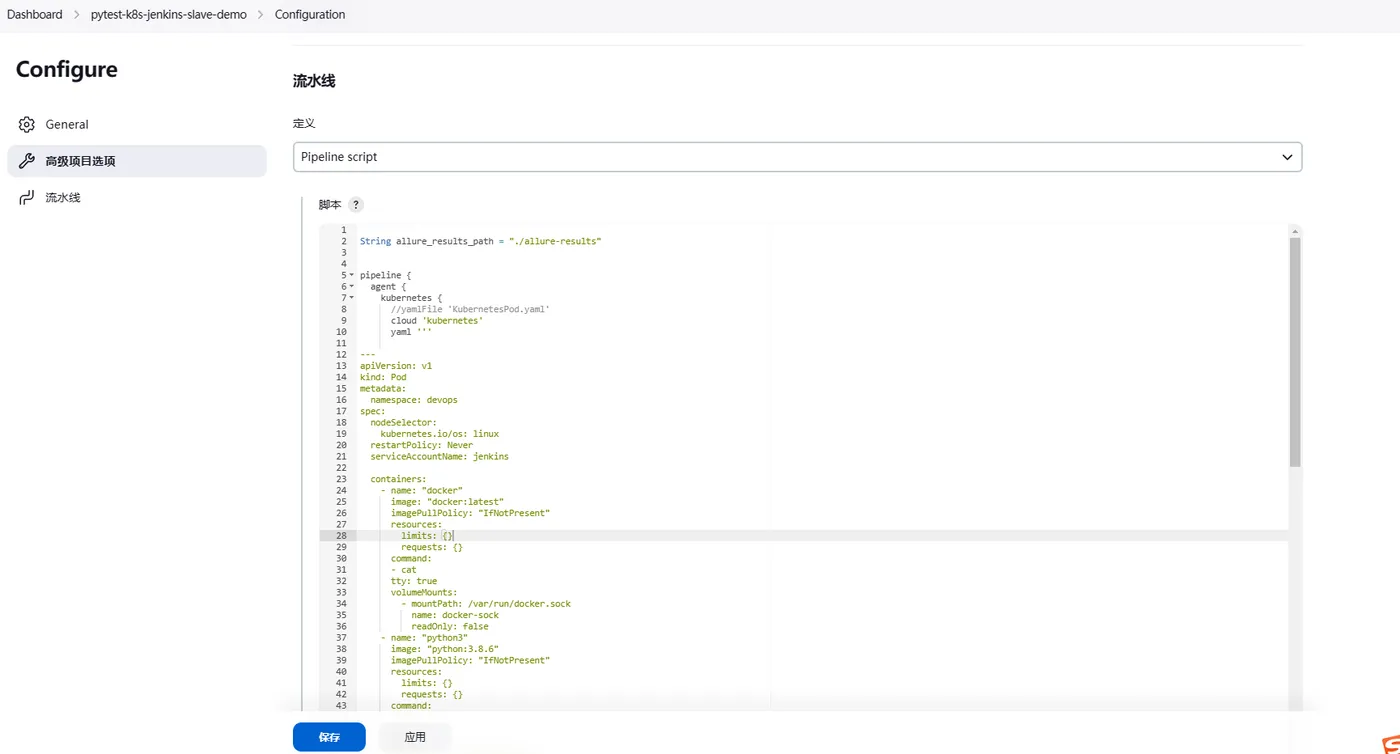Click the script editor vertical scrollbar thumb
The height and width of the screenshot is (754, 1400).
click(x=1295, y=352)
